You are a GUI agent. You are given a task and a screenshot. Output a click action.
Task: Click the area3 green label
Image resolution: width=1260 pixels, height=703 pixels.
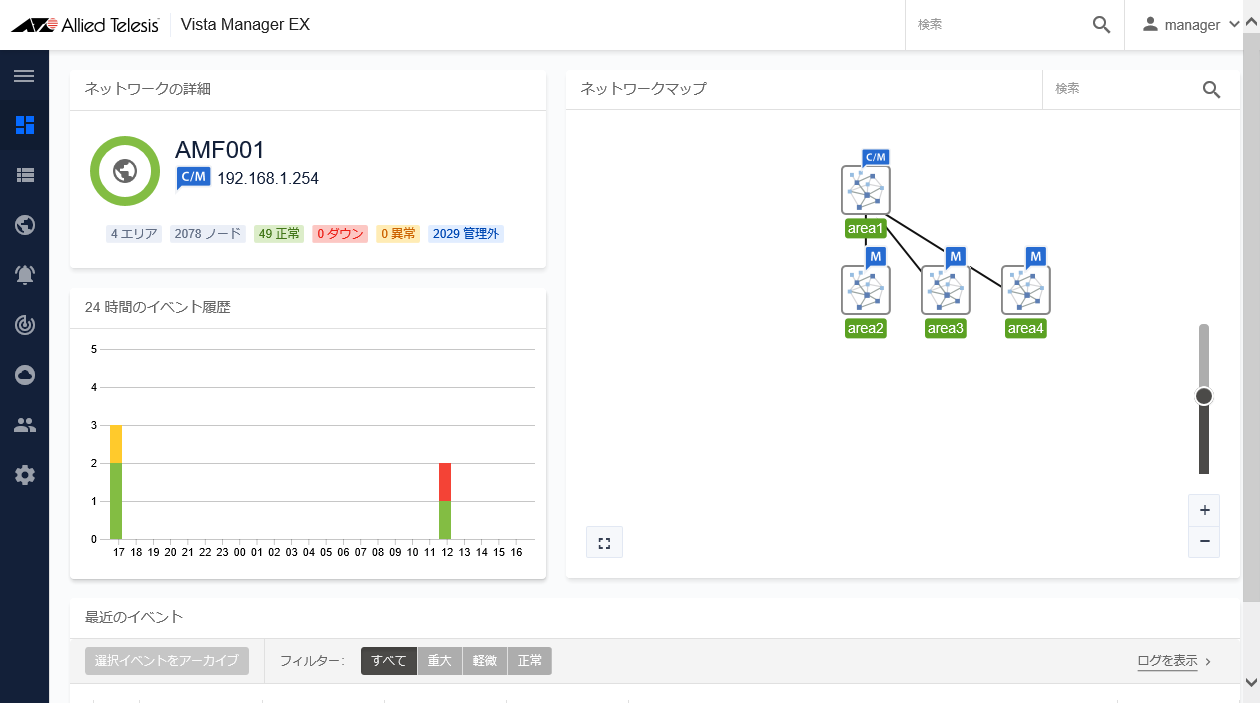[946, 328]
